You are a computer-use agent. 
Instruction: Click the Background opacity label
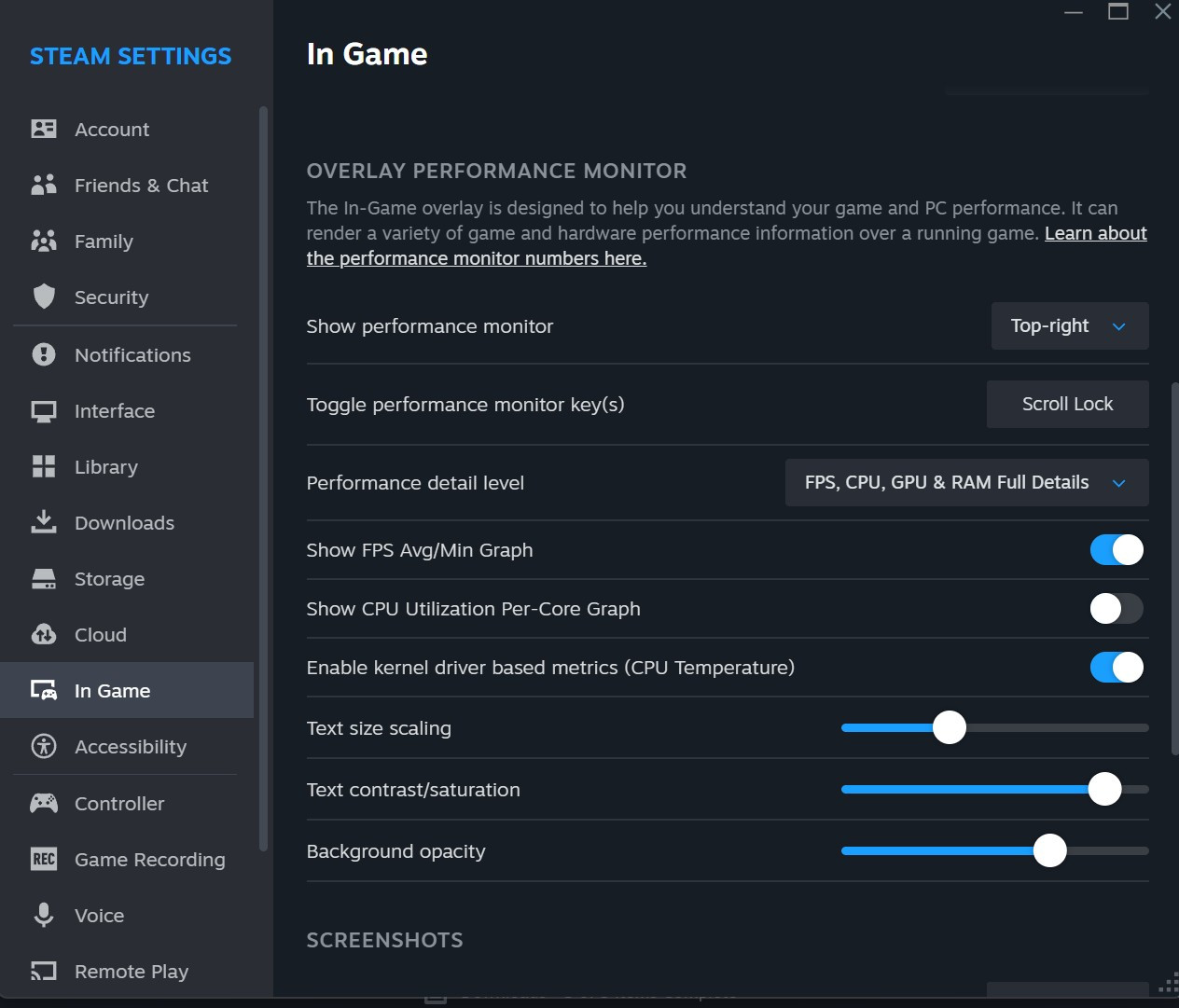click(x=395, y=851)
